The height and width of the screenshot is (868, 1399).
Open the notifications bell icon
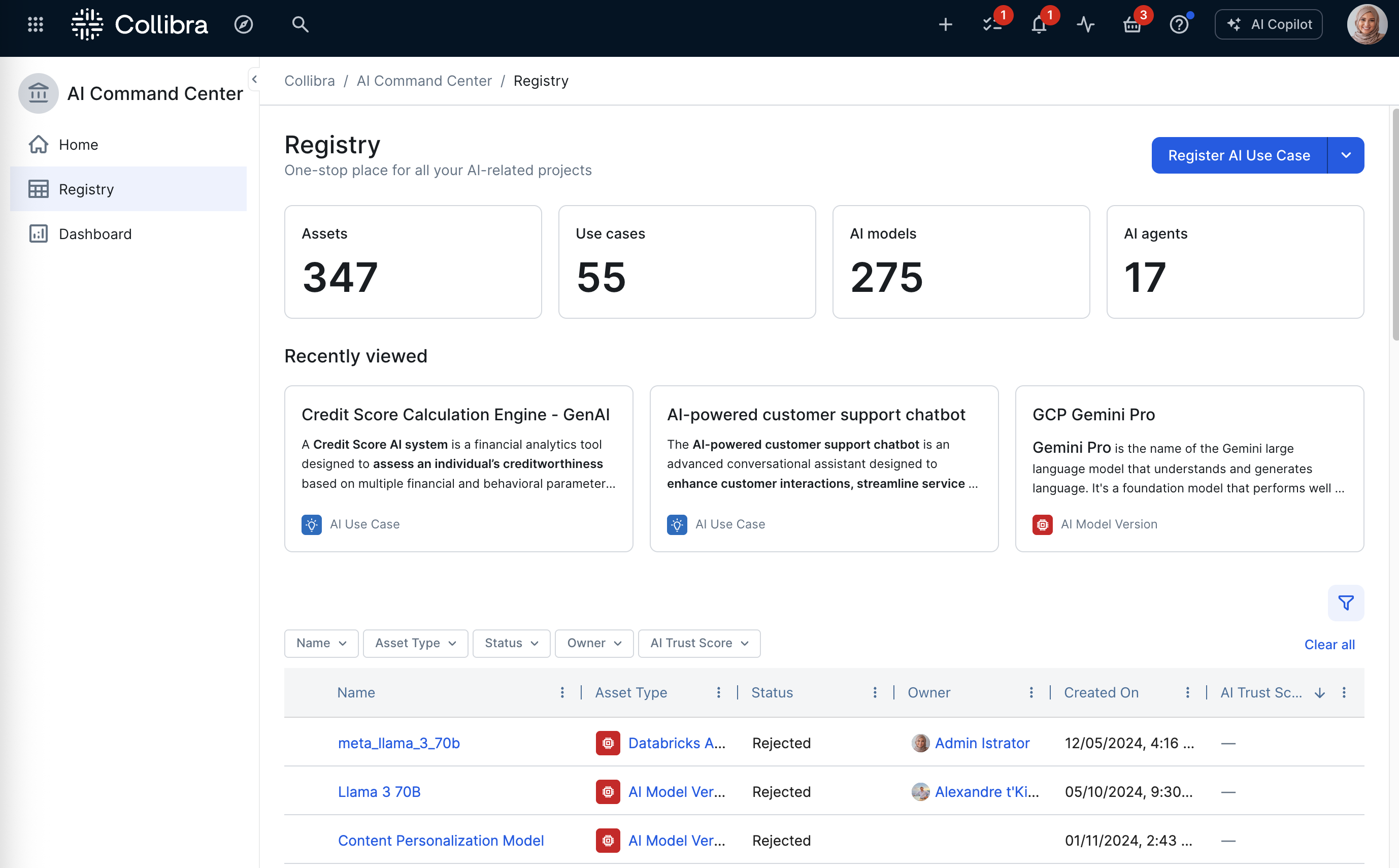pos(1039,25)
